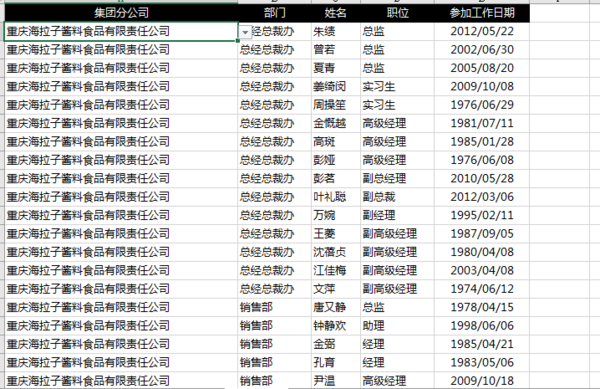The width and height of the screenshot is (600, 389).
Task: Select the 集团分公司 header cell
Action: [x=121, y=13]
